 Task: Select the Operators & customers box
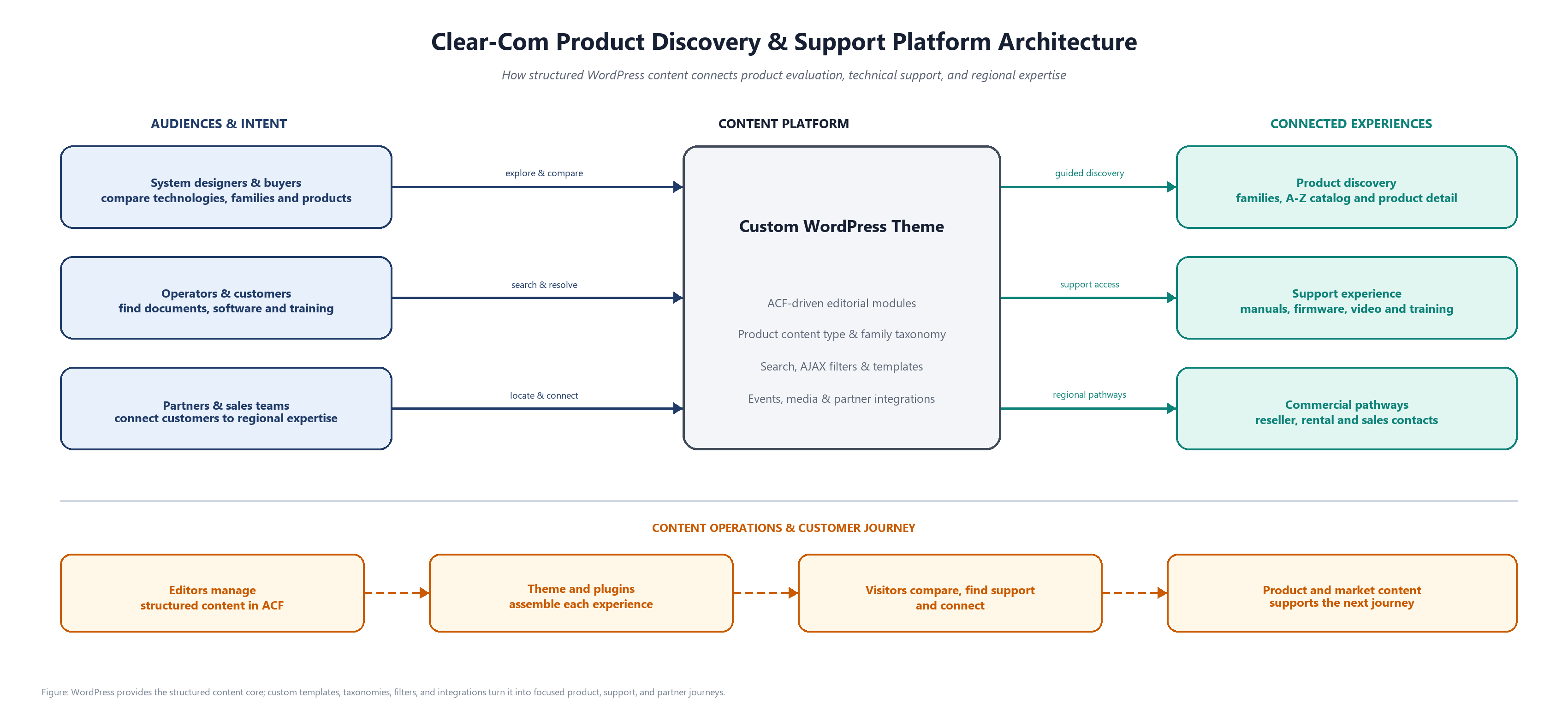[x=226, y=298]
